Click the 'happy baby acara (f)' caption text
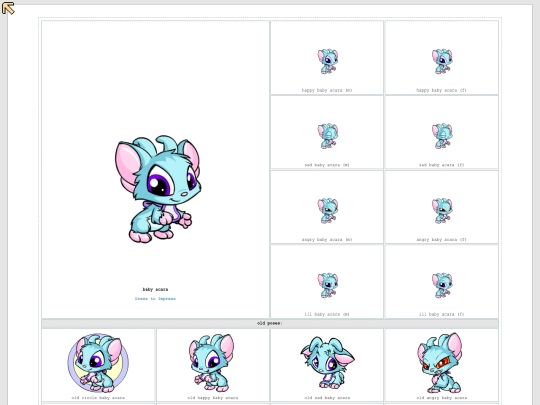The height and width of the screenshot is (405, 540). pos(442,90)
